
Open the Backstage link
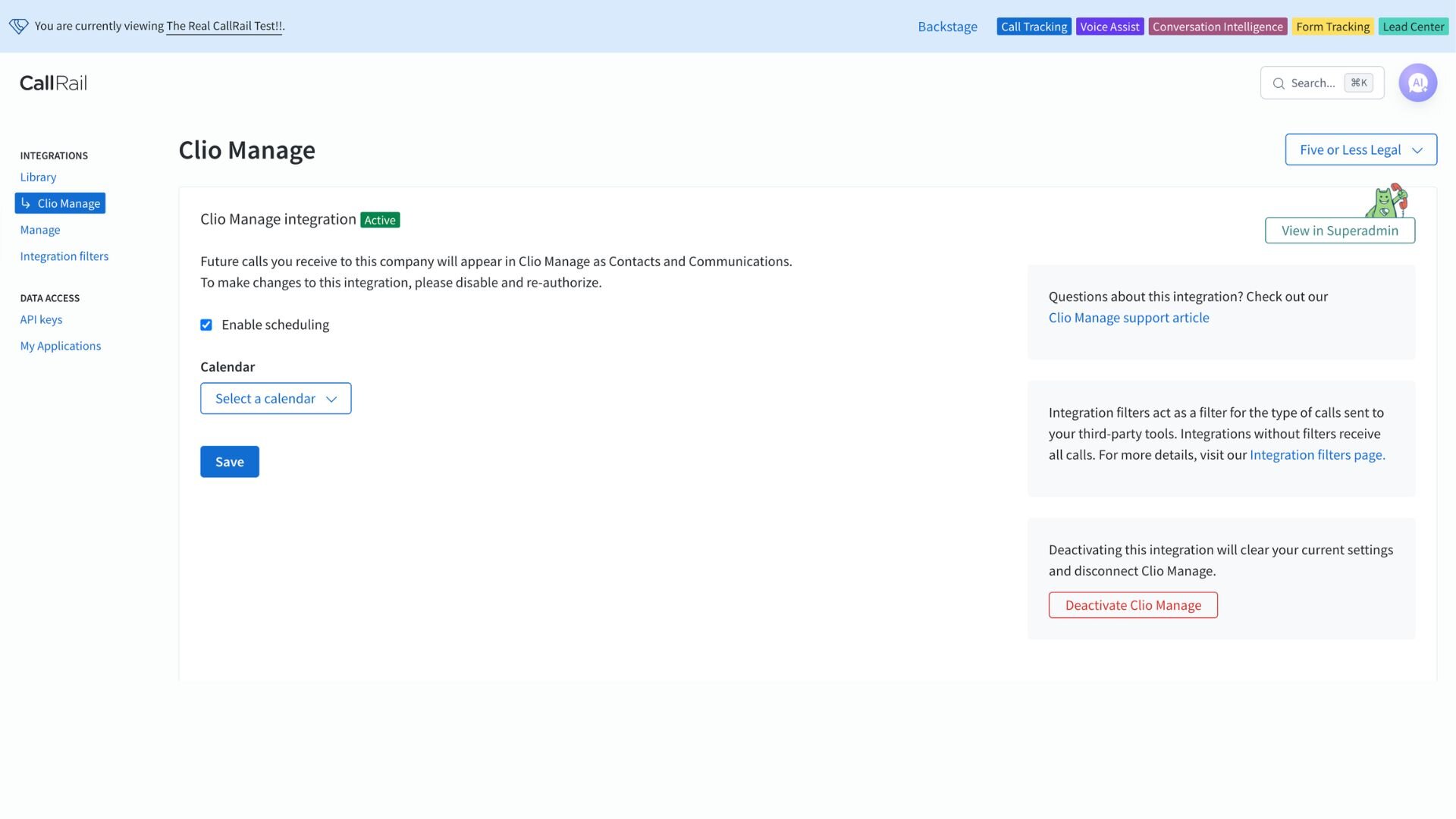click(947, 27)
